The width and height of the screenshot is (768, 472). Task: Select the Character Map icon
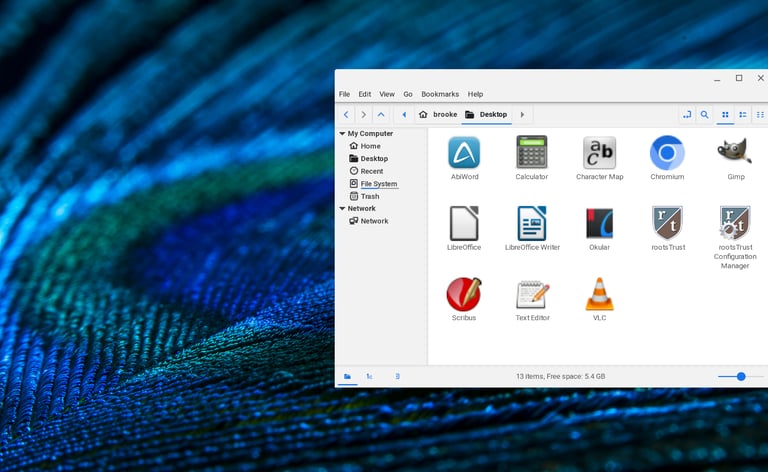tap(599, 153)
